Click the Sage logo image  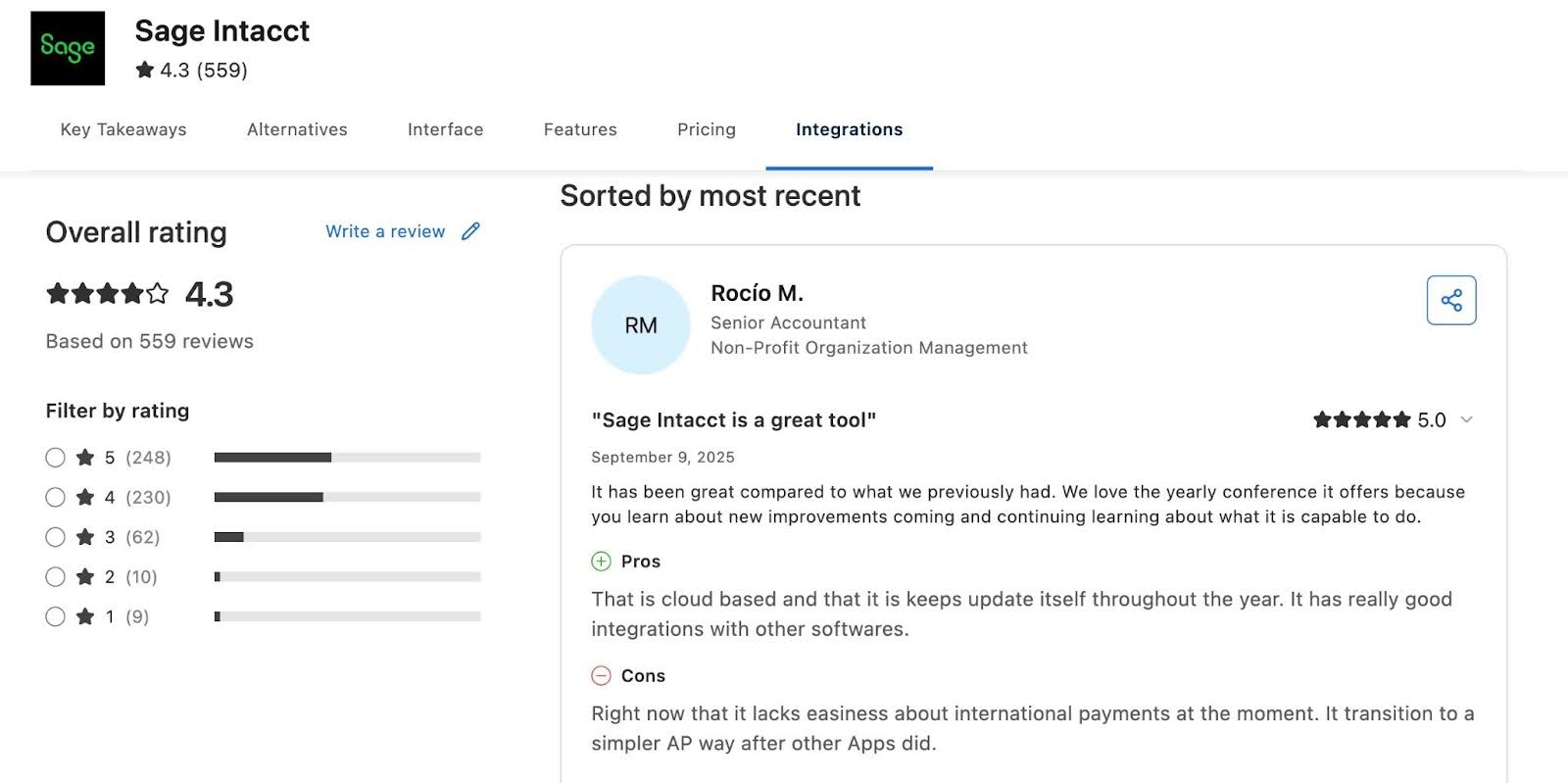coord(68,48)
